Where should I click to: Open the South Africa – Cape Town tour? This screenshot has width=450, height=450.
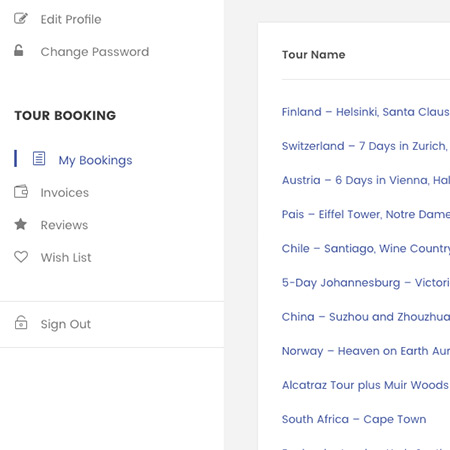354,419
